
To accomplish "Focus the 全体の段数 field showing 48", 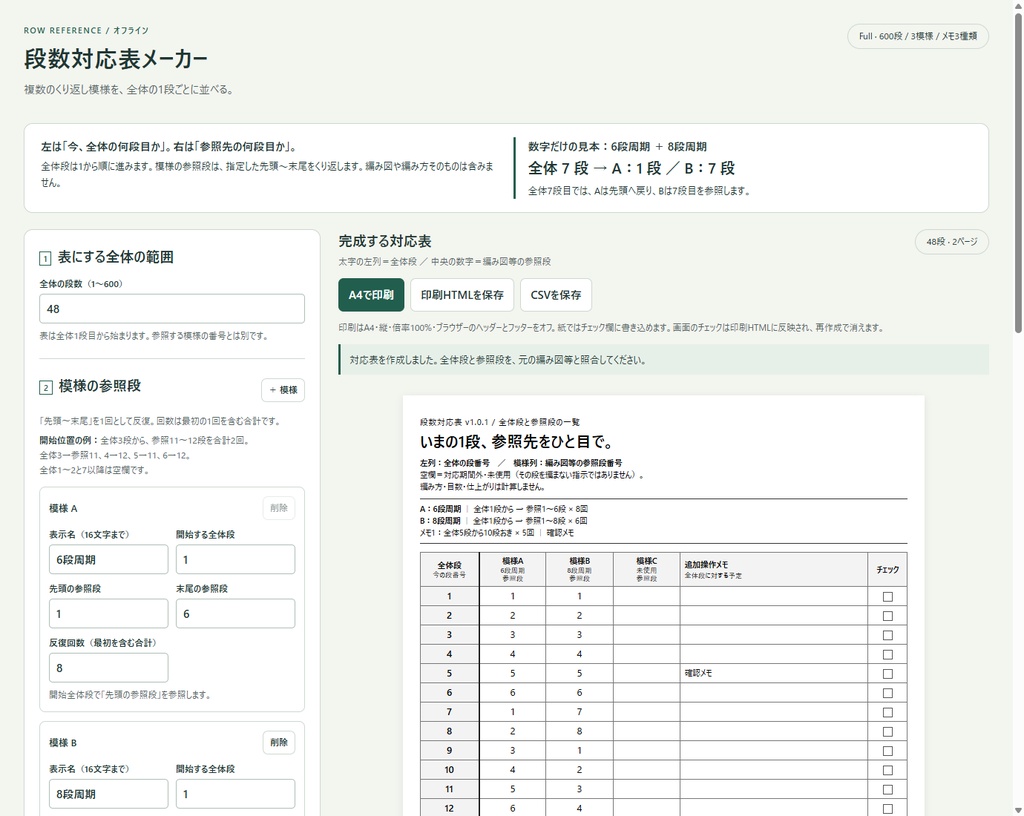I will 172,309.
